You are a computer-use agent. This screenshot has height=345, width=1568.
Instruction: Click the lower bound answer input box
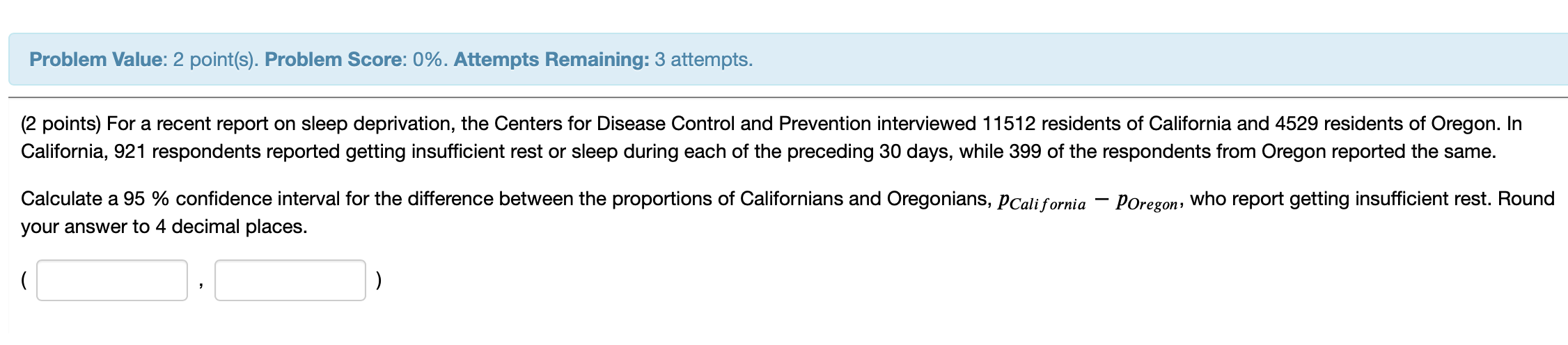coord(112,280)
